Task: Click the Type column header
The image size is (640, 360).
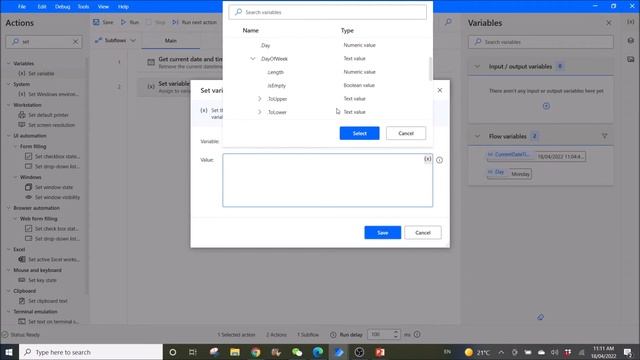Action: tap(347, 30)
